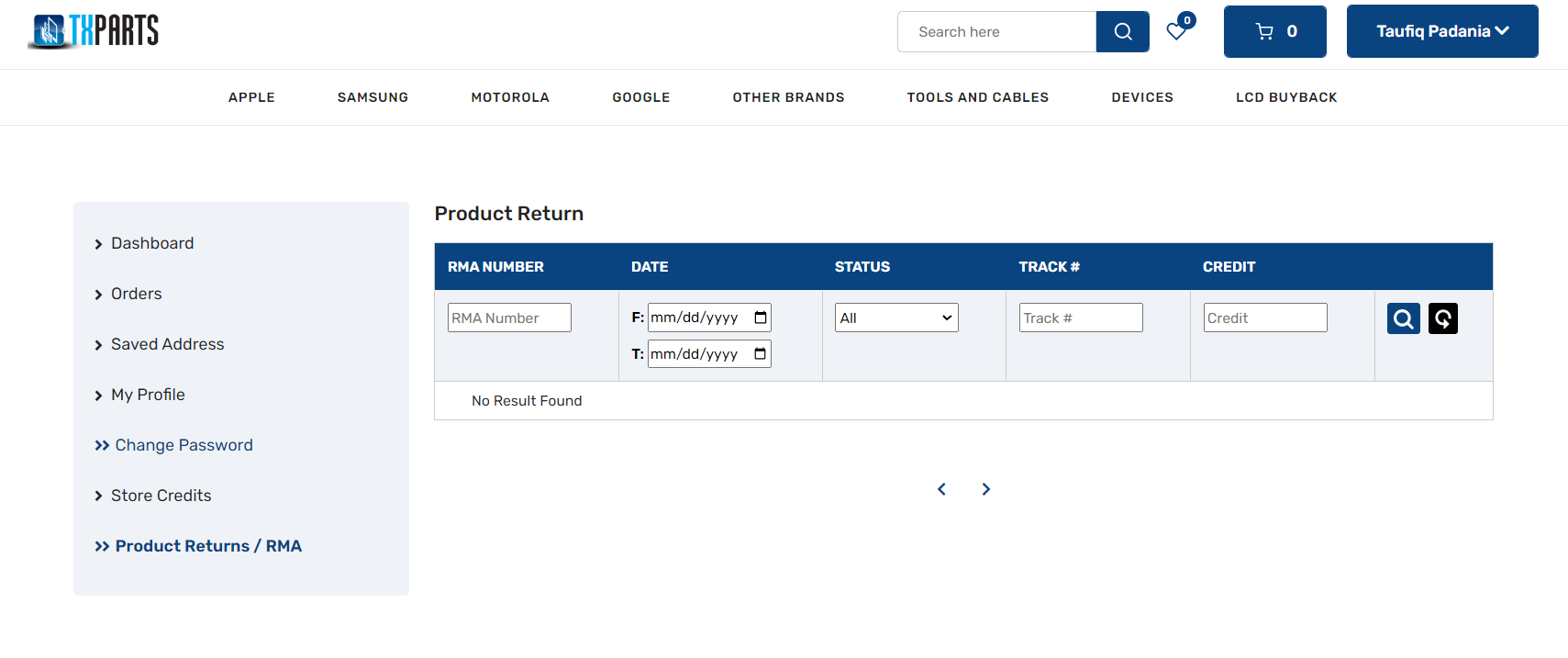Run the RMA filter search
The image size is (1568, 658).
click(1403, 318)
